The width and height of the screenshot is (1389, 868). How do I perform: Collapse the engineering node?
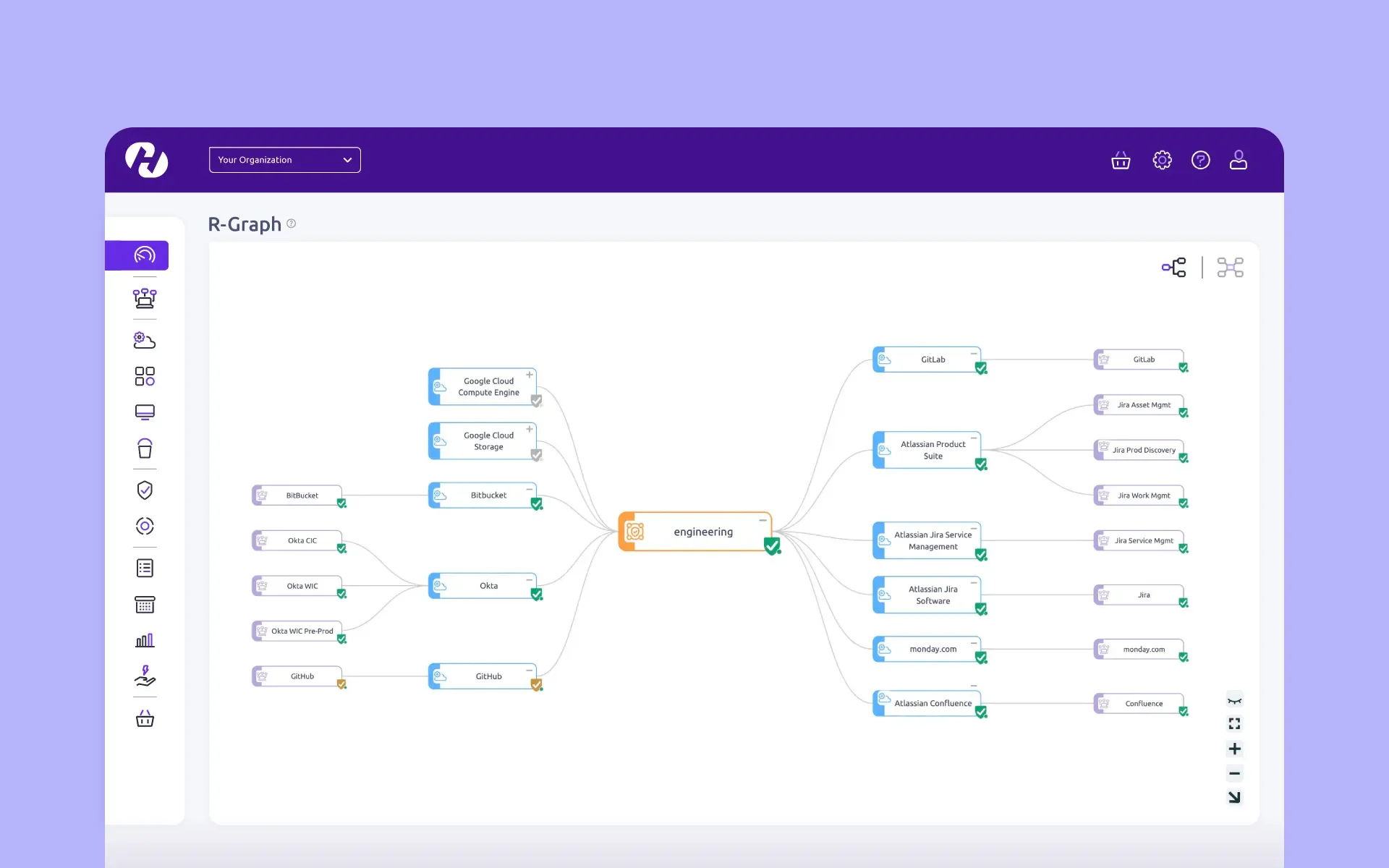tap(763, 520)
